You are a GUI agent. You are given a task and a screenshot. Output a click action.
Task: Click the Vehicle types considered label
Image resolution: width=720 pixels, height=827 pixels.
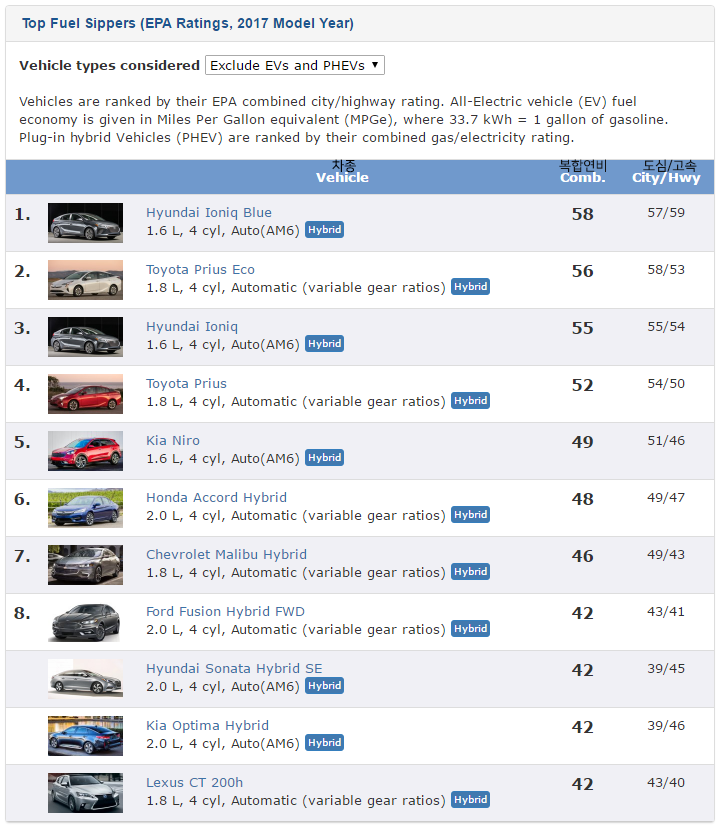(110, 65)
